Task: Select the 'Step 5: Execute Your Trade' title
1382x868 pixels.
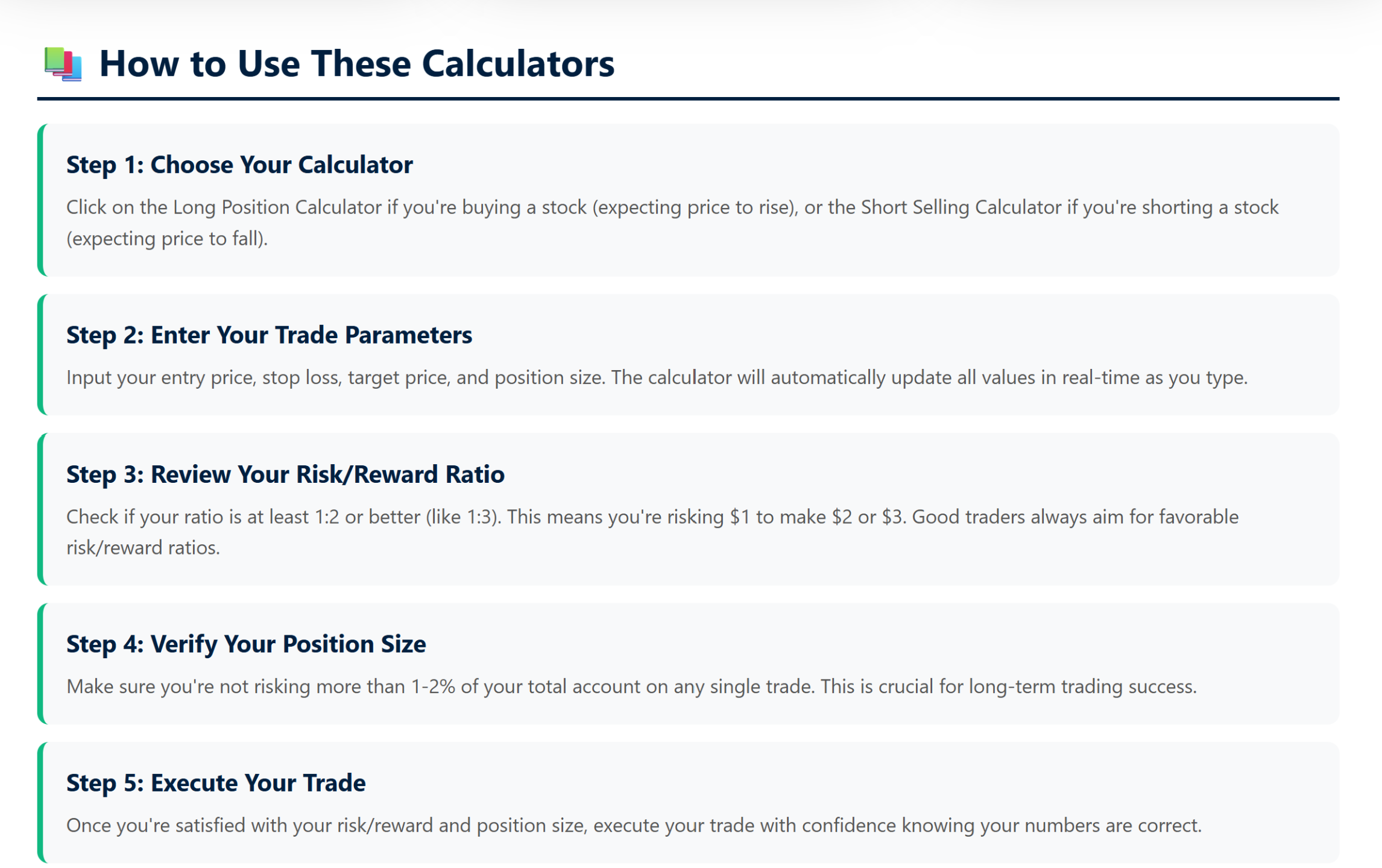Action: pyautogui.click(x=216, y=783)
